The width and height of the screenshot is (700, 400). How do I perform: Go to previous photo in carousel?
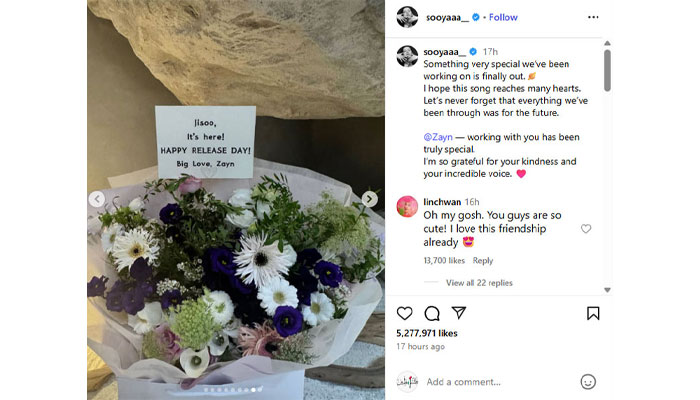click(x=97, y=199)
